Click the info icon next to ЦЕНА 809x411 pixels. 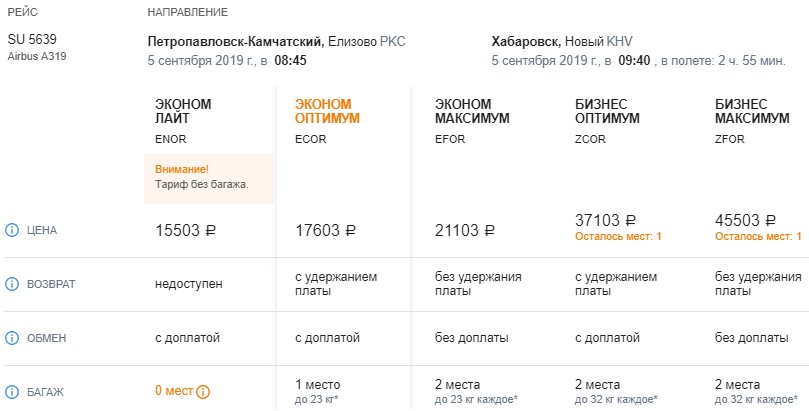pos(13,230)
